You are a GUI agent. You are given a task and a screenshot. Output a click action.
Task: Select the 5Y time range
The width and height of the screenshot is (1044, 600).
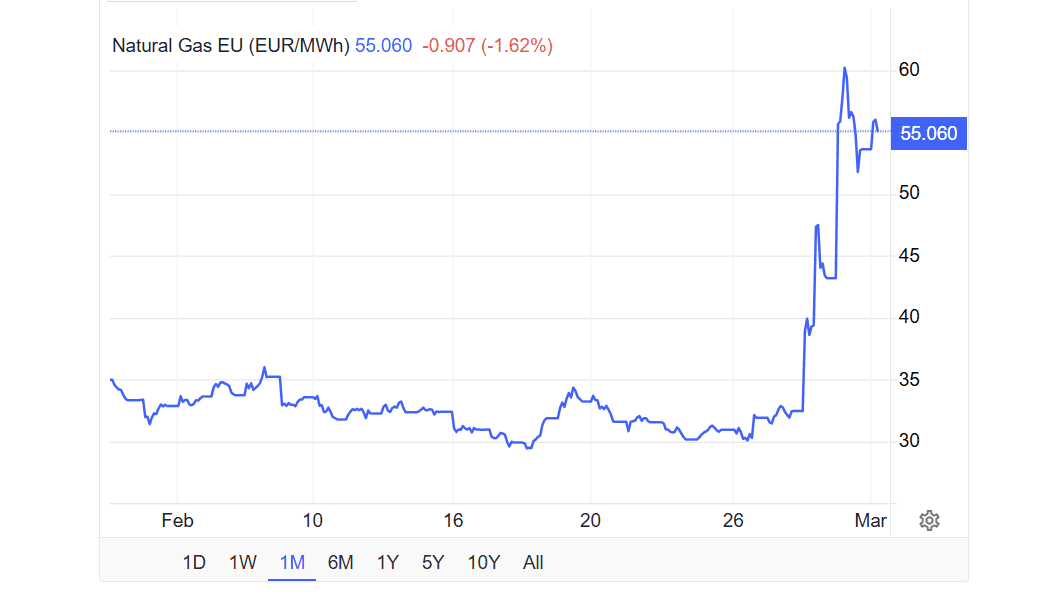click(x=433, y=562)
